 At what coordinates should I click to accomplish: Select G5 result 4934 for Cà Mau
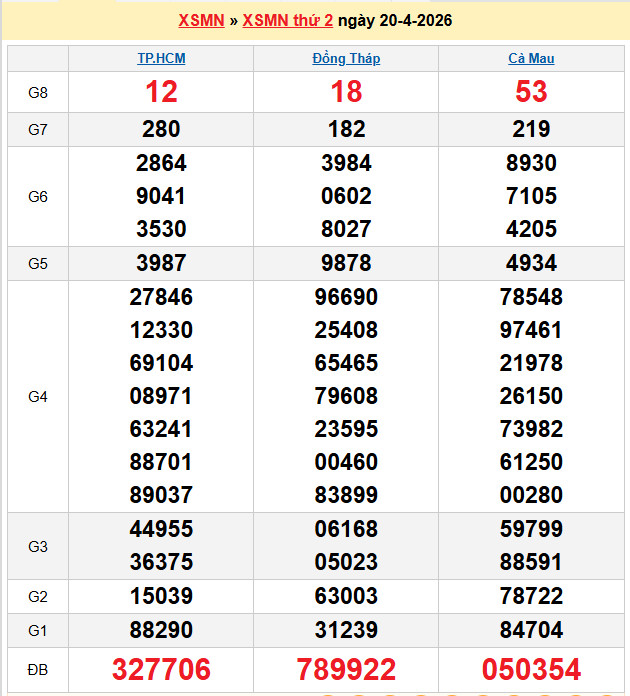(x=531, y=263)
